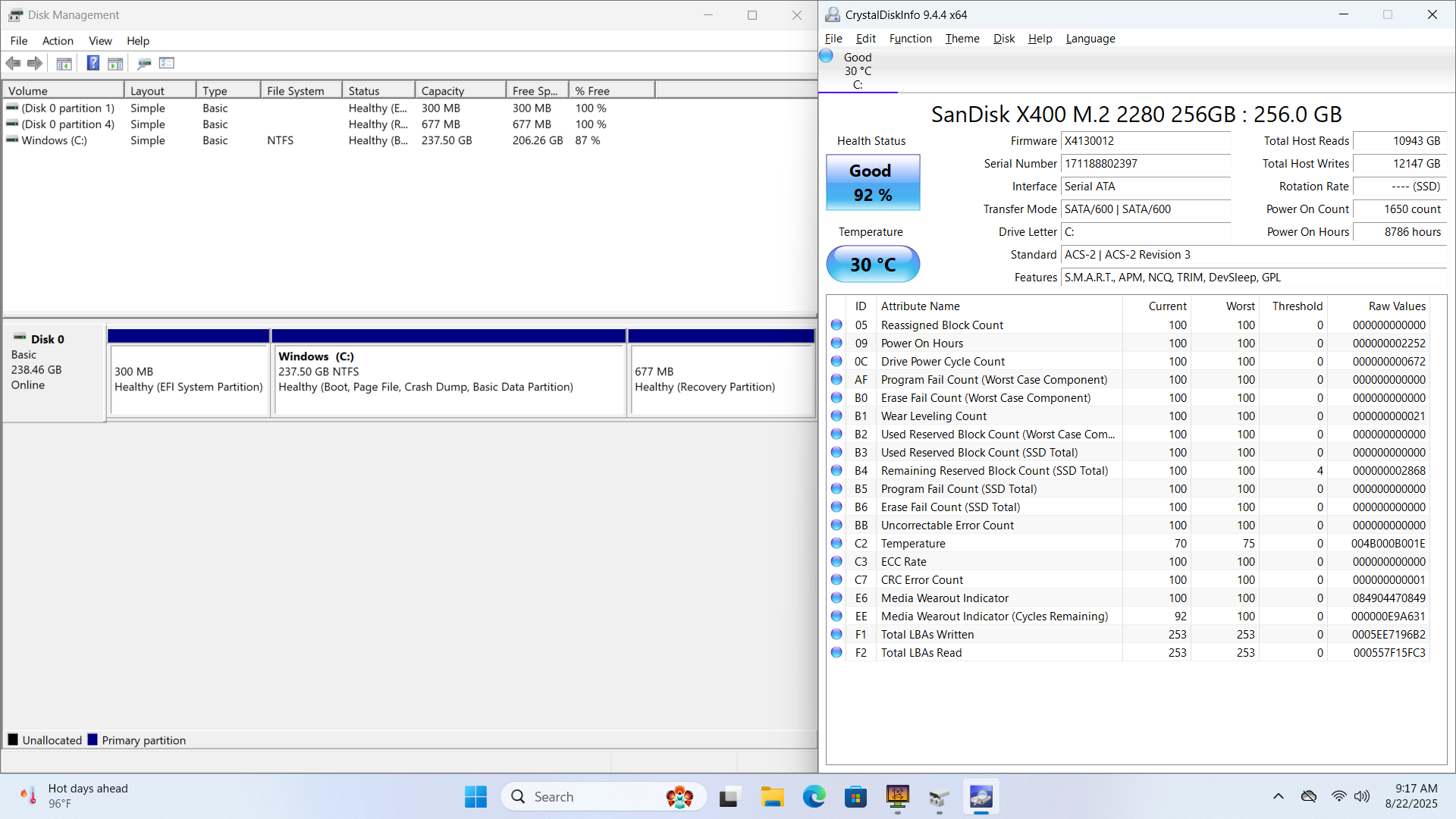Screen dimensions: 1456x819
Task: Open the clock showing 9:17 AM
Action: (1411, 796)
